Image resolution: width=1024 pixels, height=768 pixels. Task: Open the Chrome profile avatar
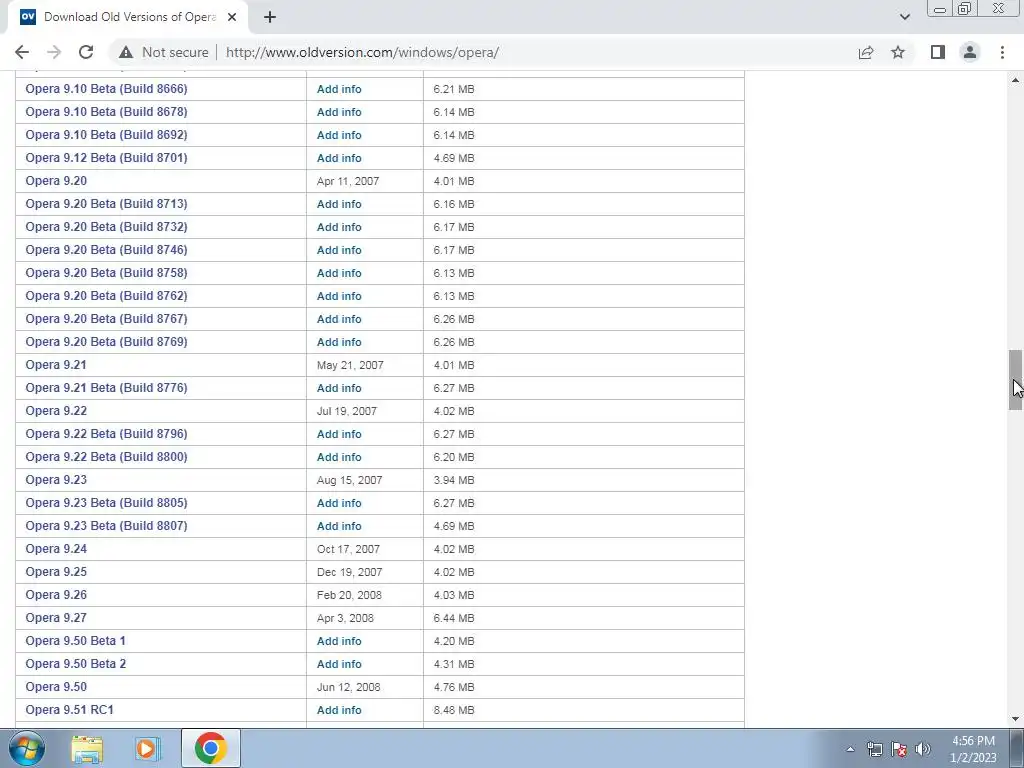pyautogui.click(x=970, y=52)
